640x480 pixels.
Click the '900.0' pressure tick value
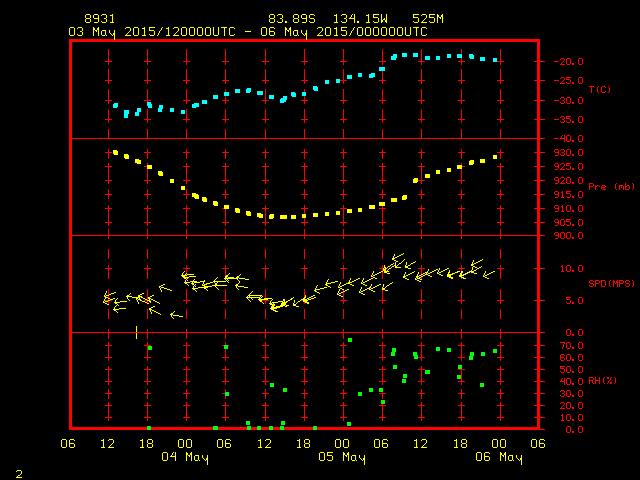[x=569, y=236]
